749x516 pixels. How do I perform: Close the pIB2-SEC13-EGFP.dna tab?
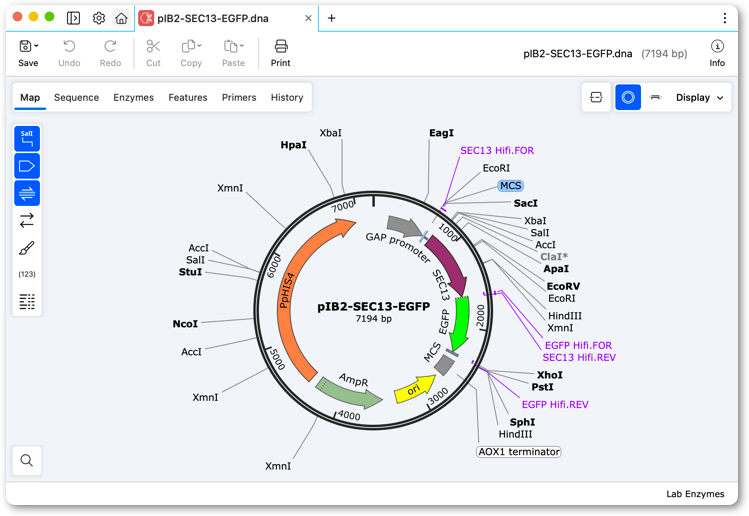click(x=308, y=18)
